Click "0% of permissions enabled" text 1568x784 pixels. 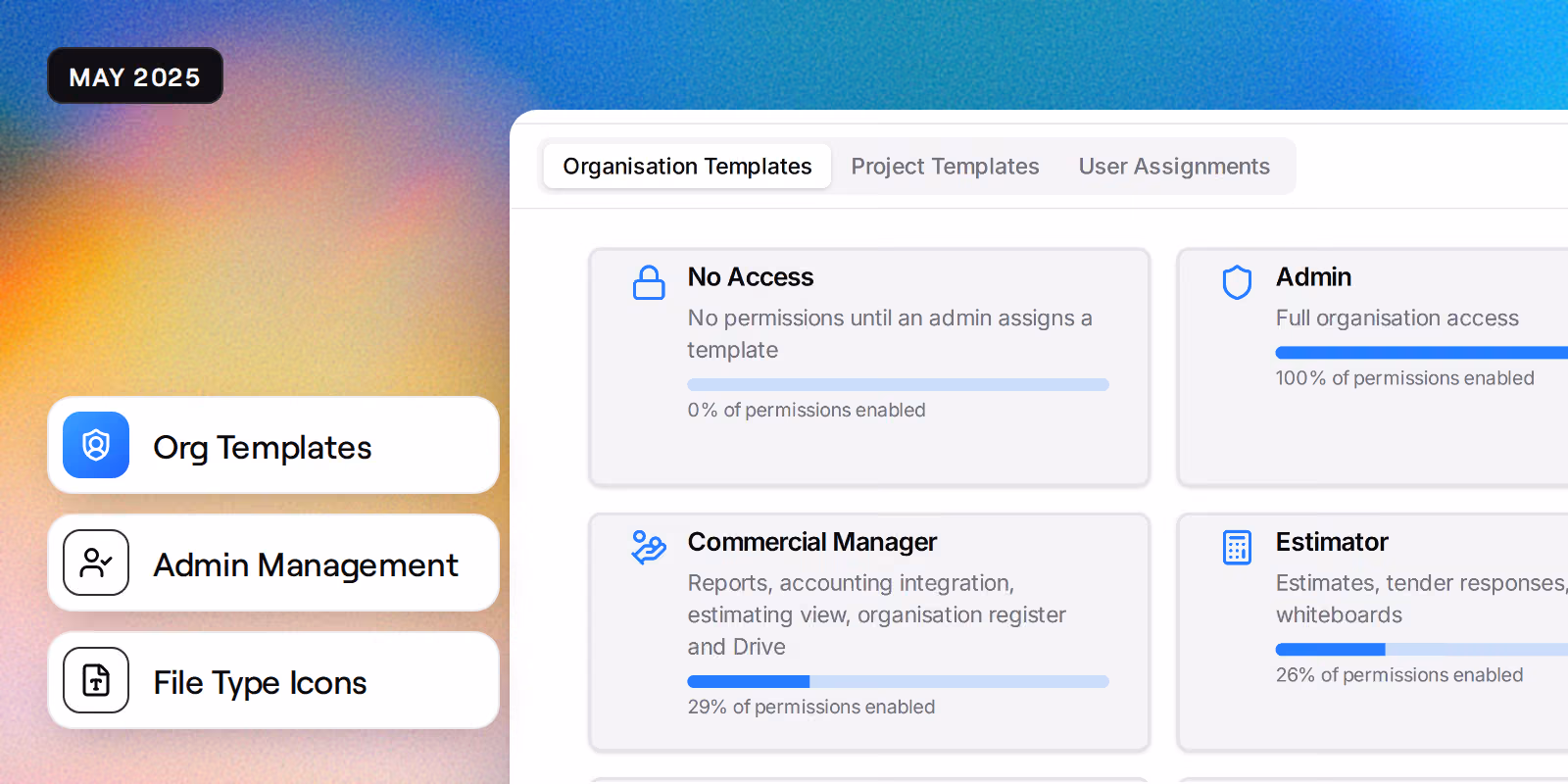tap(807, 410)
